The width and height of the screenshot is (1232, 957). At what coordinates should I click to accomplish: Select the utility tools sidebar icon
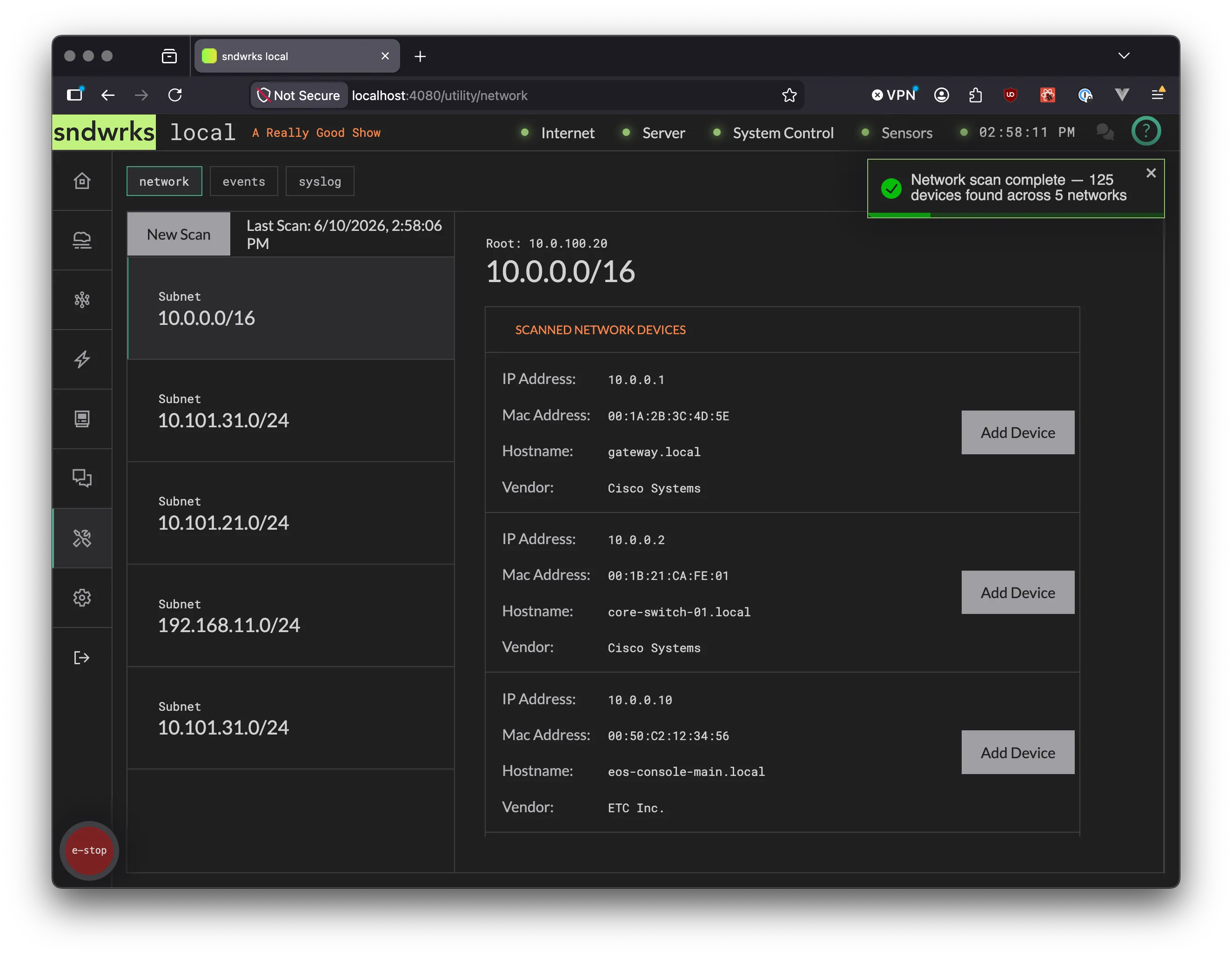coord(82,538)
